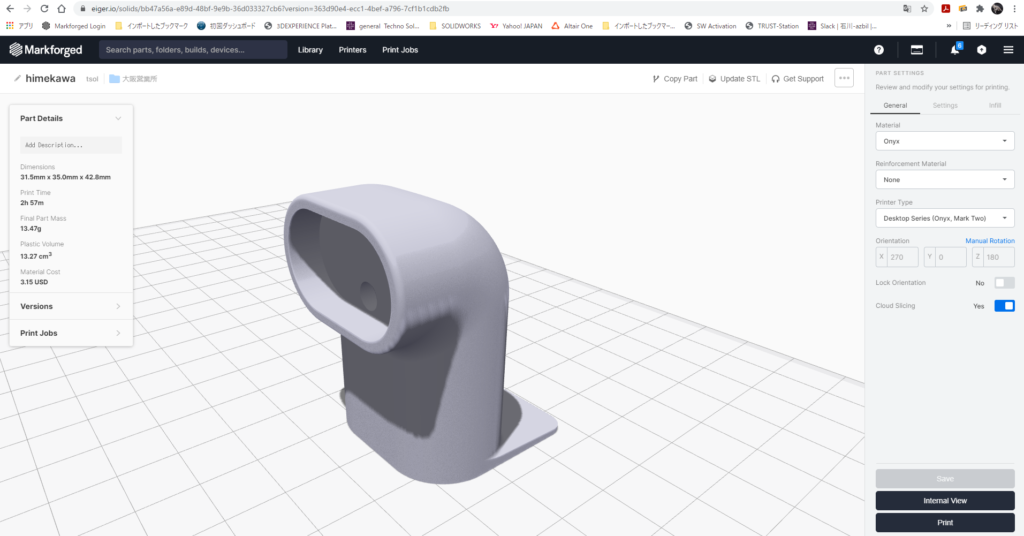Open the TRUST-Station bookmark
The height and width of the screenshot is (536, 1024).
click(772, 26)
